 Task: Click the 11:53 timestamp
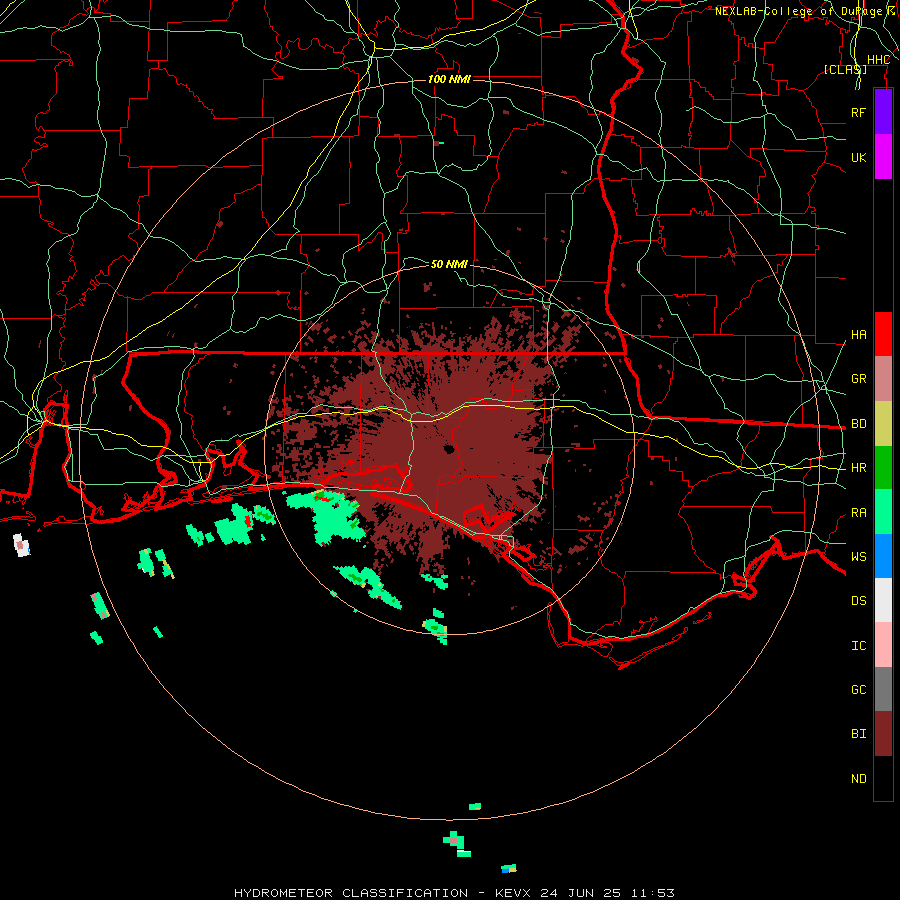pyautogui.click(x=652, y=893)
